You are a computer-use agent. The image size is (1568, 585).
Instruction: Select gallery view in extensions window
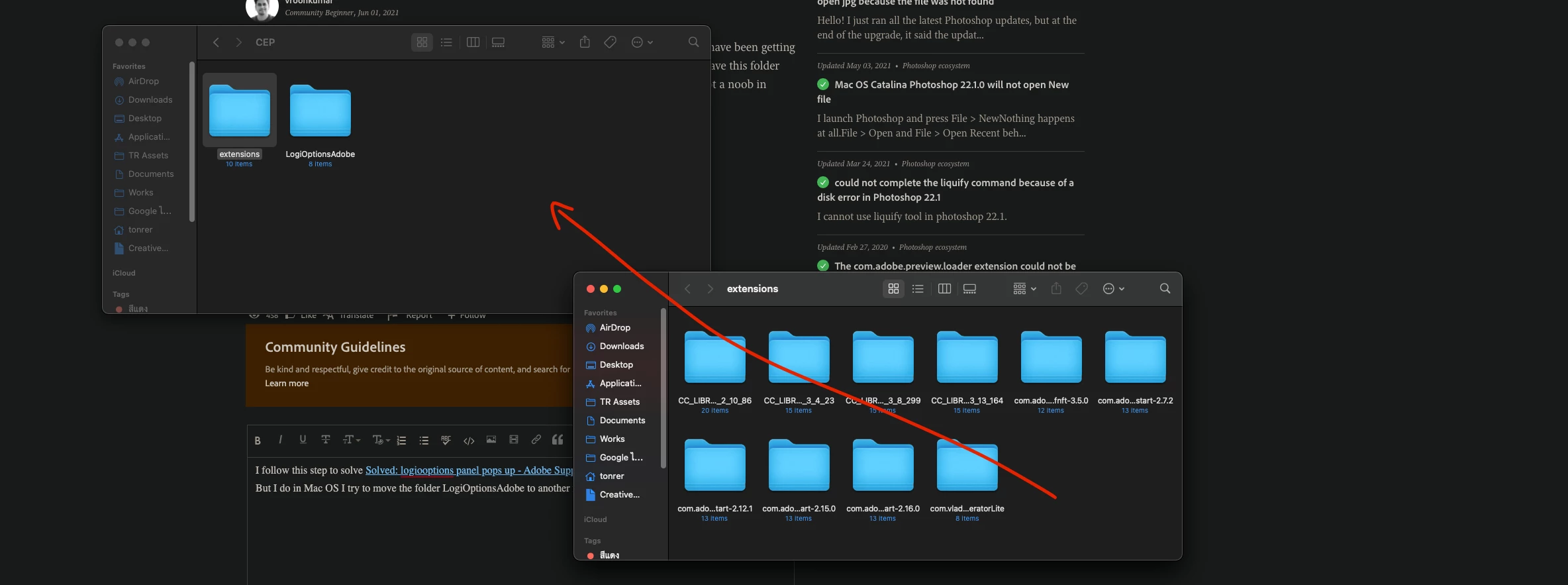point(969,289)
